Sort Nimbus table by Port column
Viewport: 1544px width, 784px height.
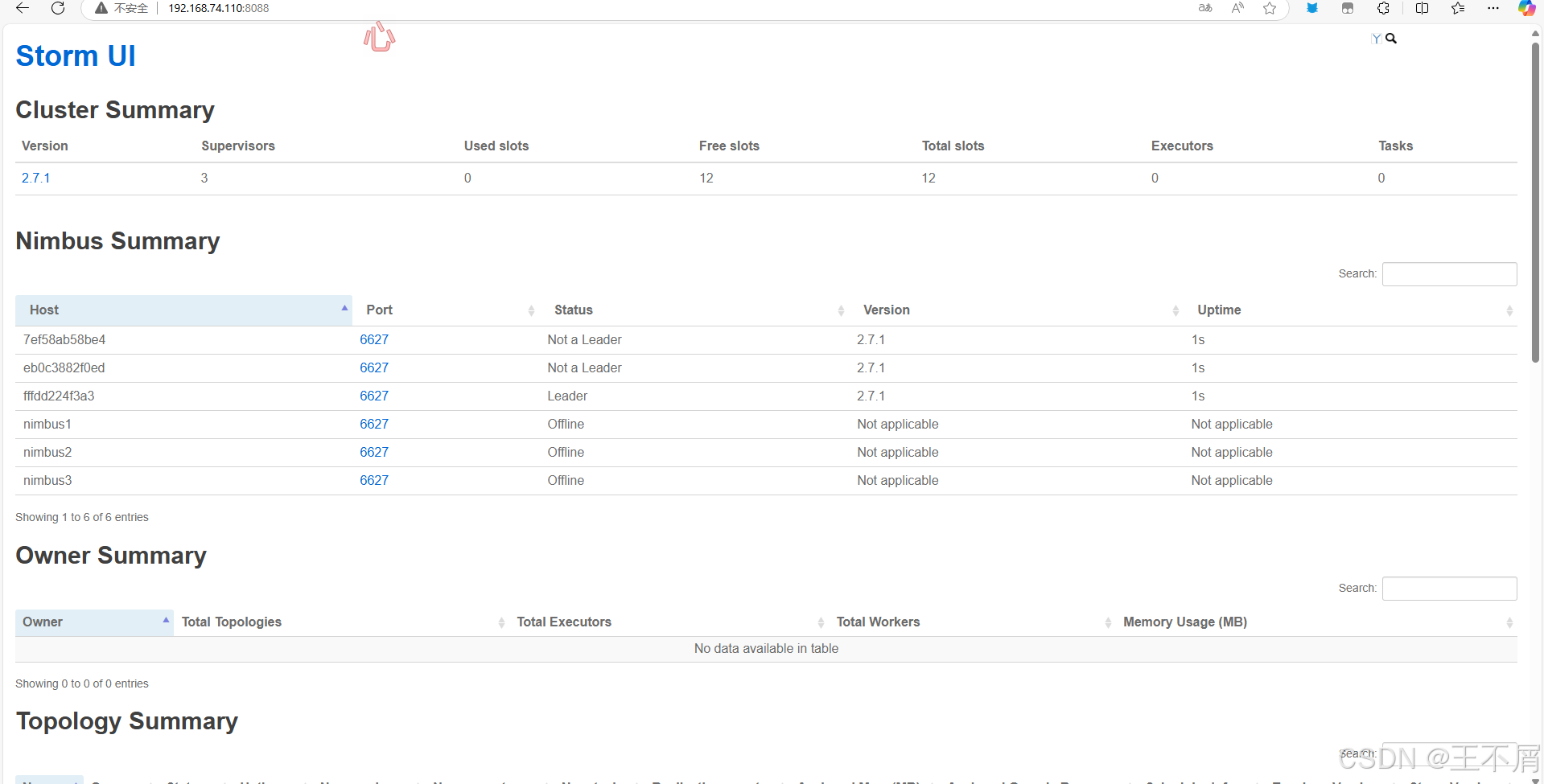tap(447, 310)
